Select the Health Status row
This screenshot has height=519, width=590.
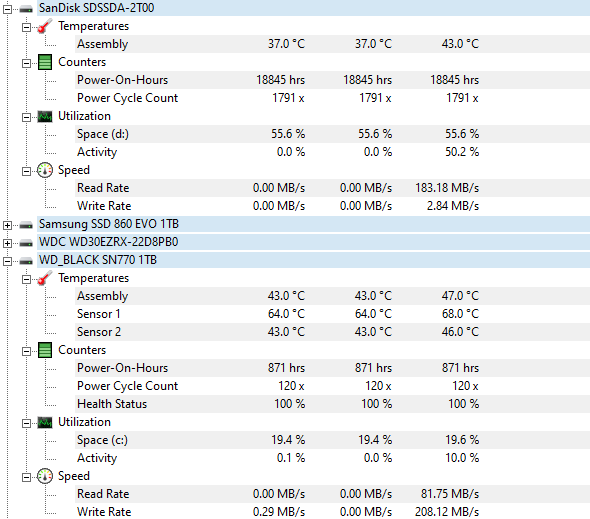pos(332,404)
